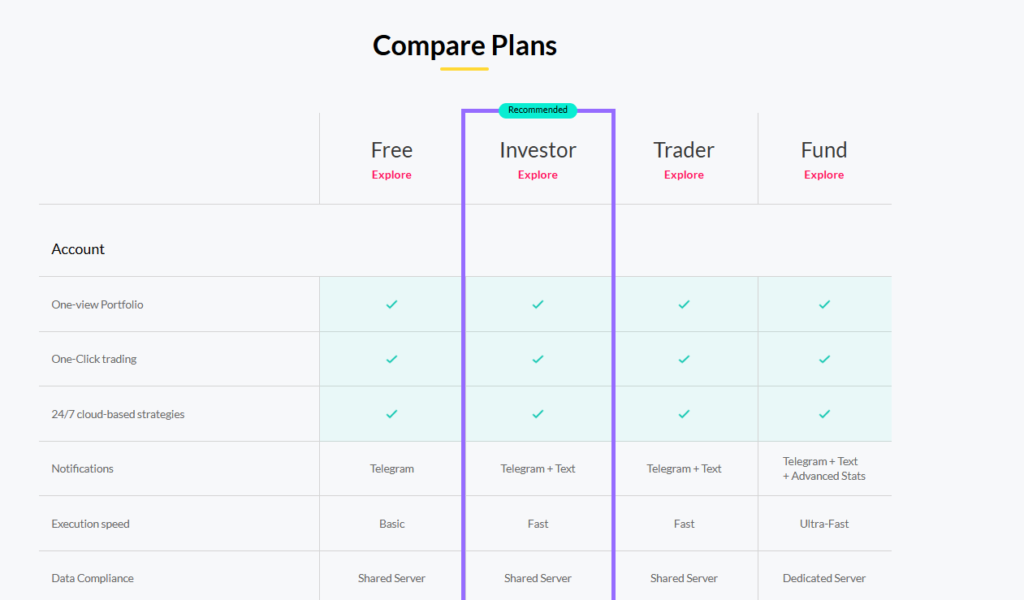Open Explore link under Free plan
The width and height of the screenshot is (1024, 600).
point(391,175)
